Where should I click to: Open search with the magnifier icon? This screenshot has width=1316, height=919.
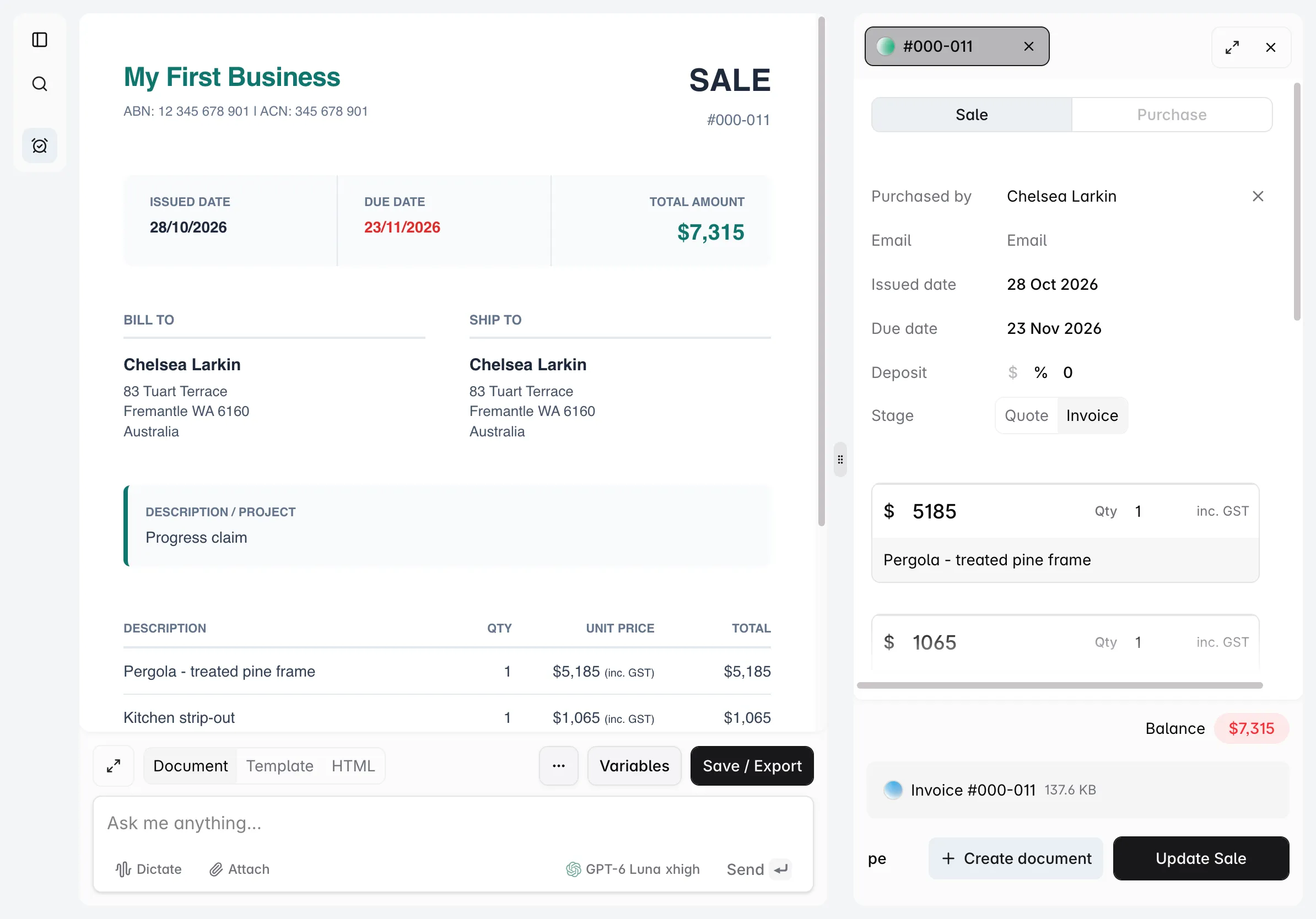click(40, 84)
